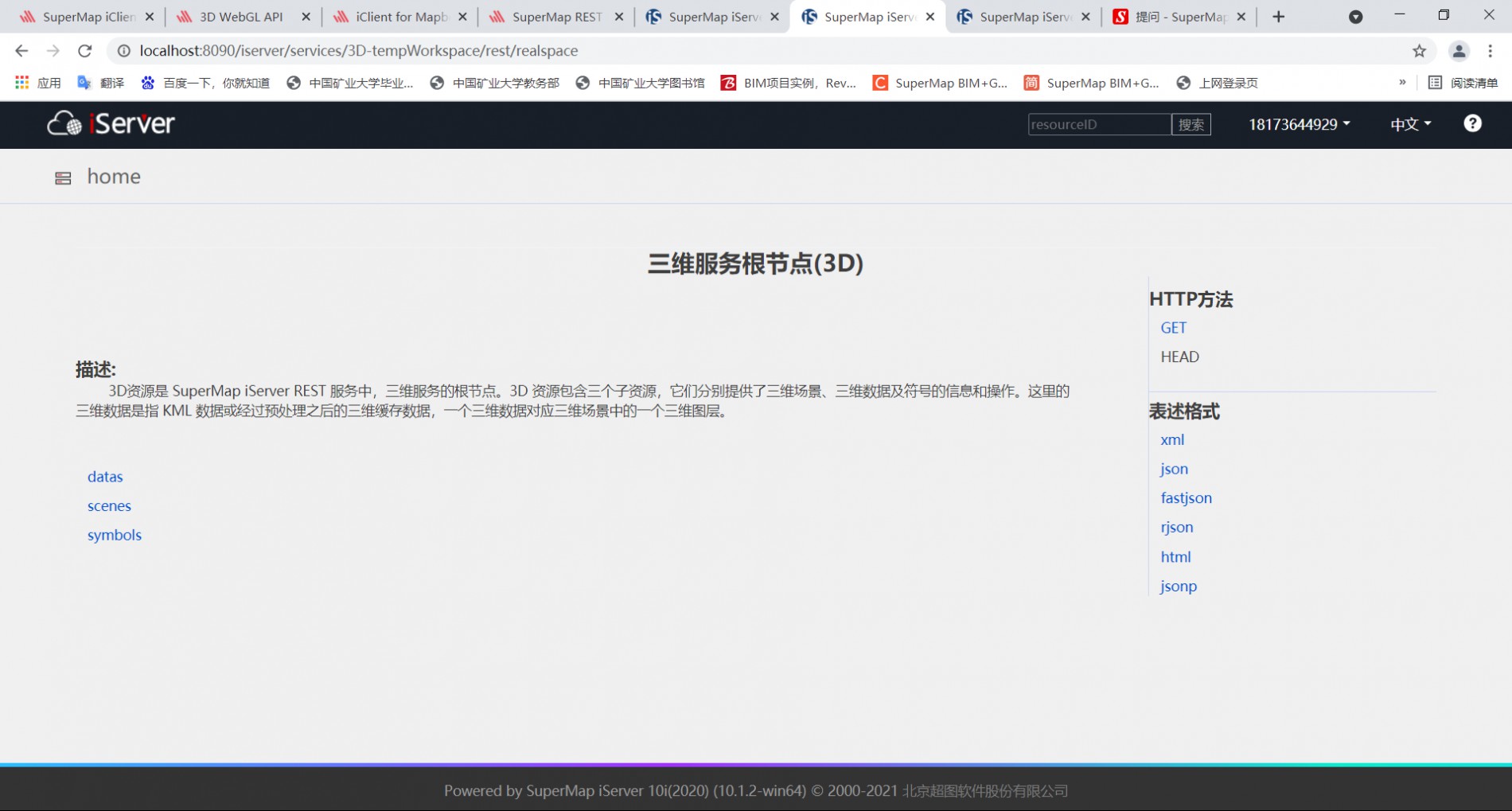View the xml representation

(x=1172, y=440)
